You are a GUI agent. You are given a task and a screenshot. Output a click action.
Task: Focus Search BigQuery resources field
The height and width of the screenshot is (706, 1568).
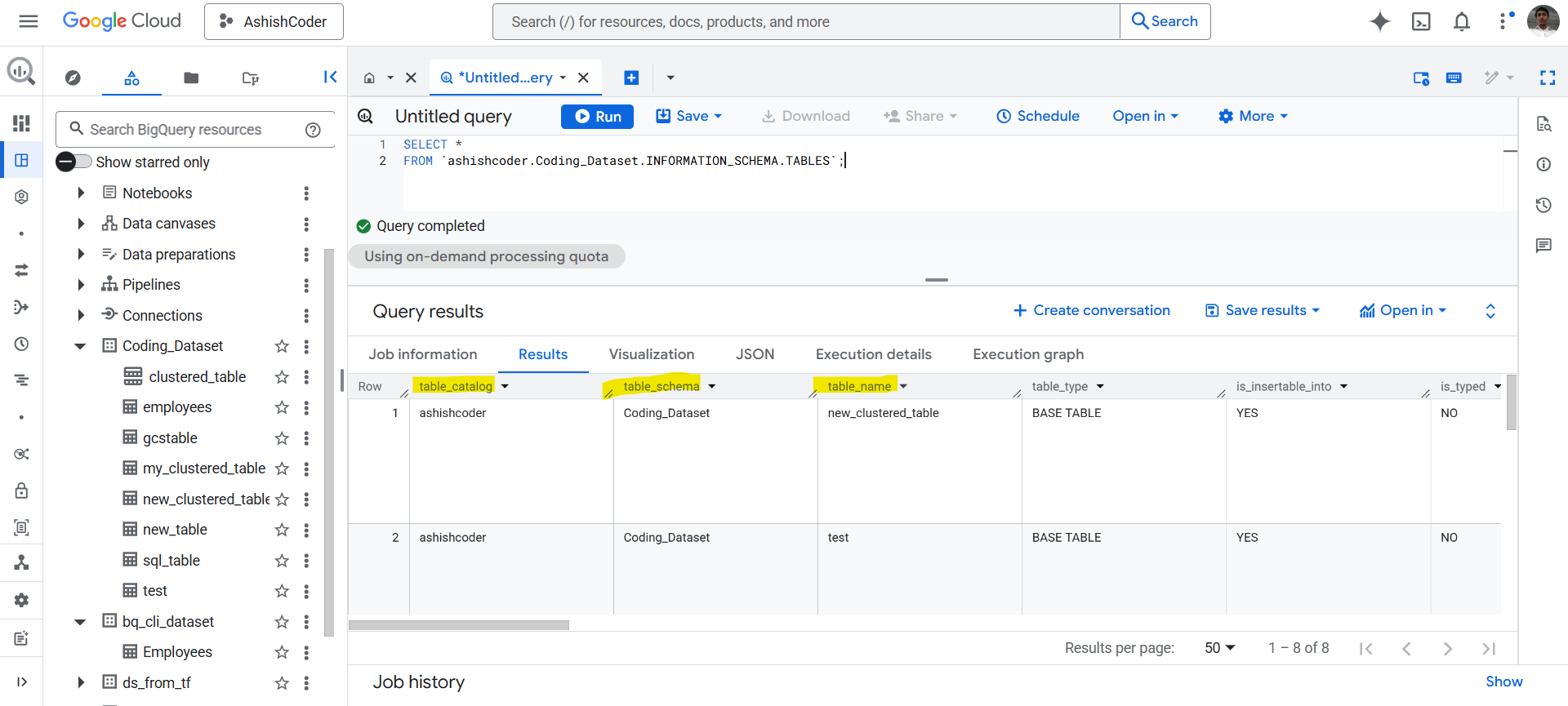[x=194, y=129]
